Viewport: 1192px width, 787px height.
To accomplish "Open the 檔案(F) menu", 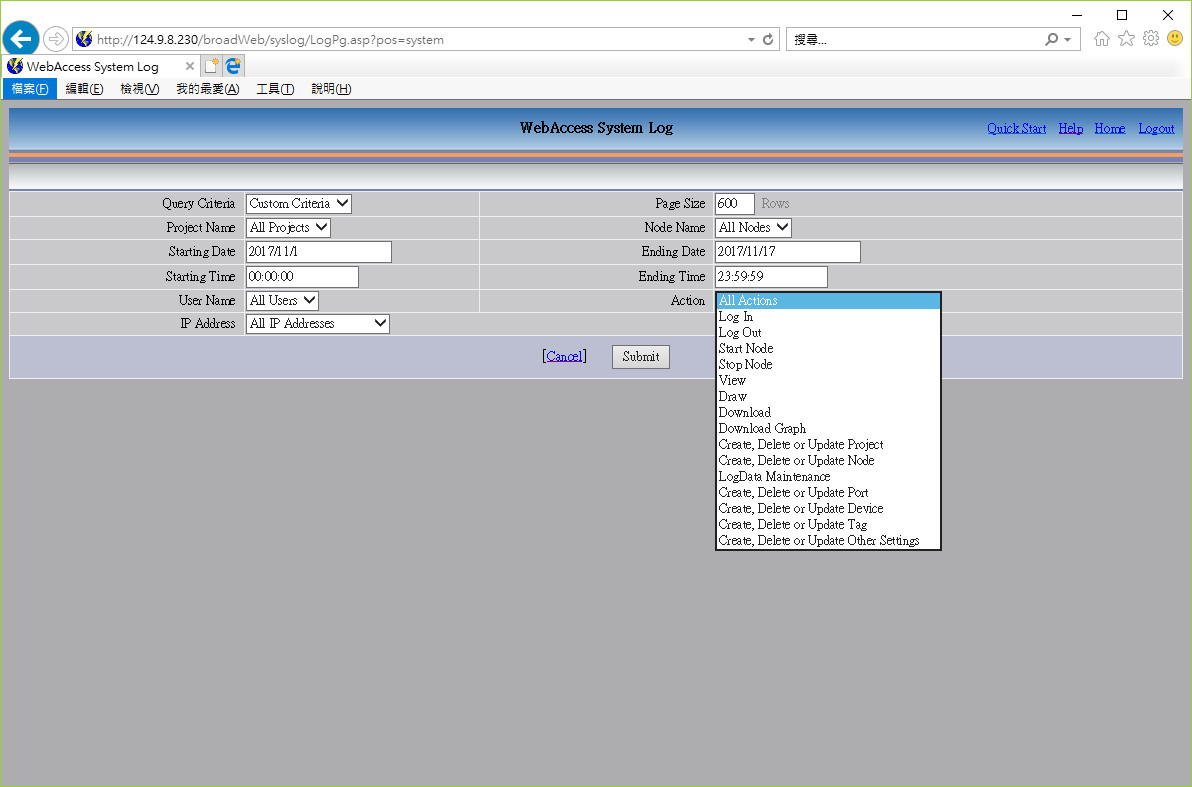I will click(30, 89).
